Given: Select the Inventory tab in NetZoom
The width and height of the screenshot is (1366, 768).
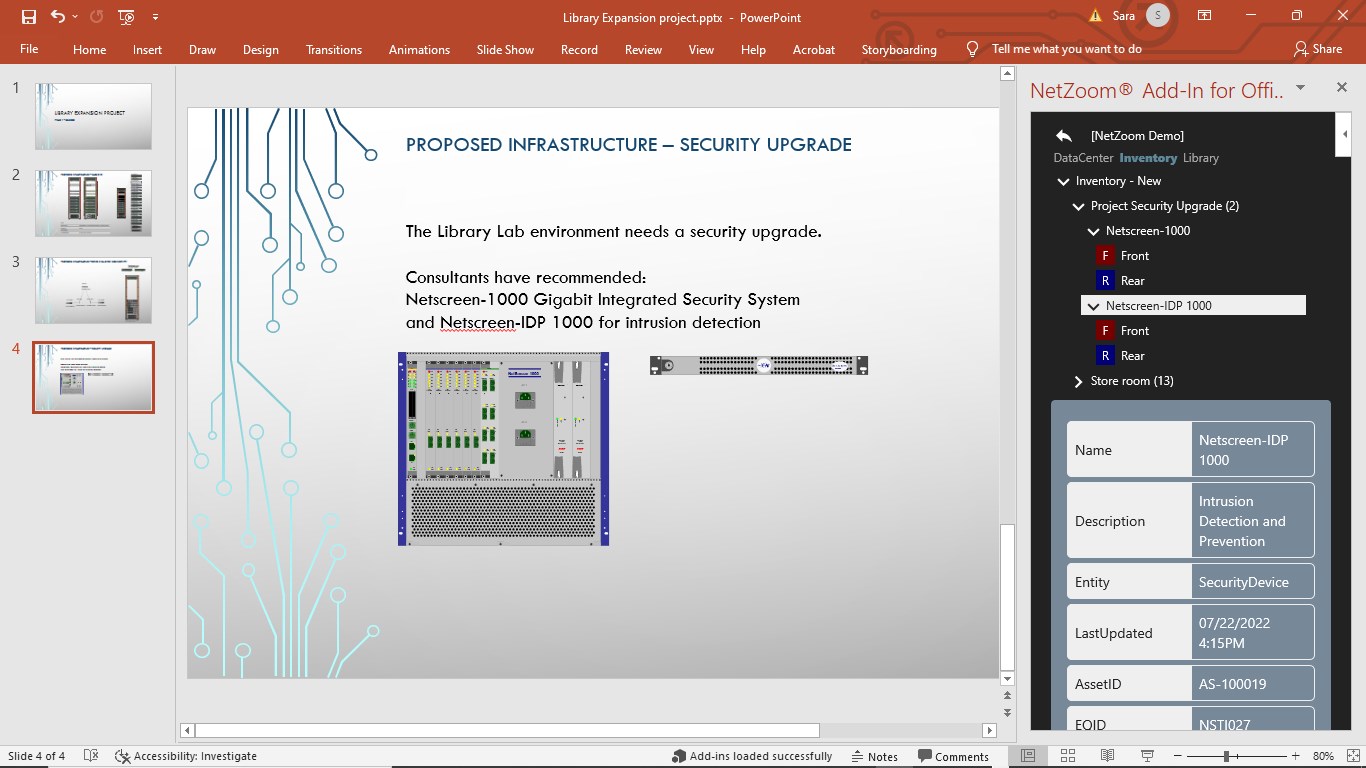Looking at the screenshot, I should pos(1148,158).
